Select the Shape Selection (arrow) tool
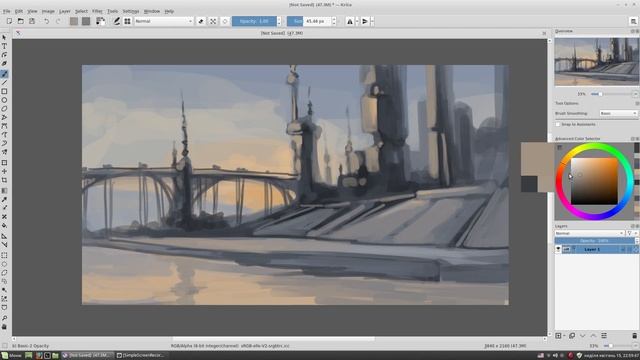This screenshot has width=640, height=360. pos(4,38)
